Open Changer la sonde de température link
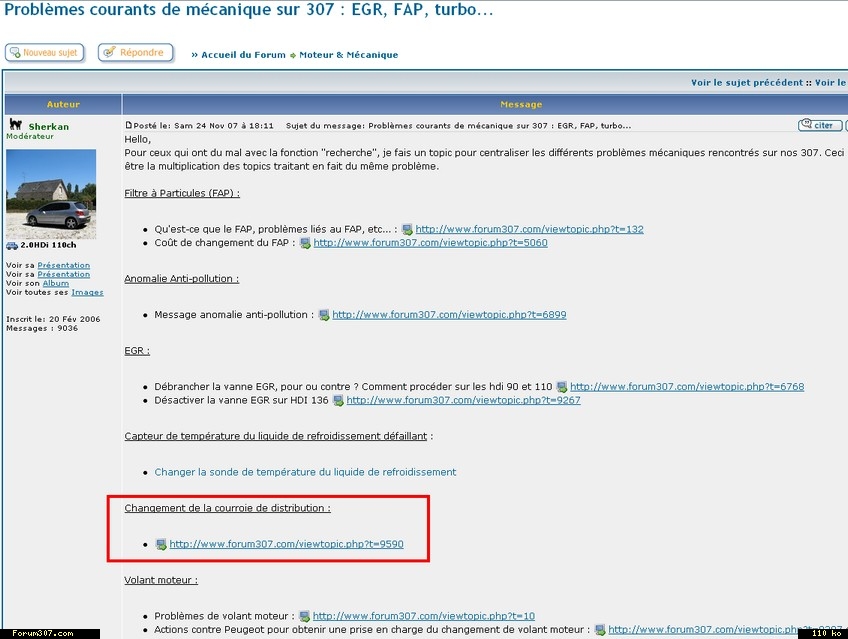 coord(305,472)
